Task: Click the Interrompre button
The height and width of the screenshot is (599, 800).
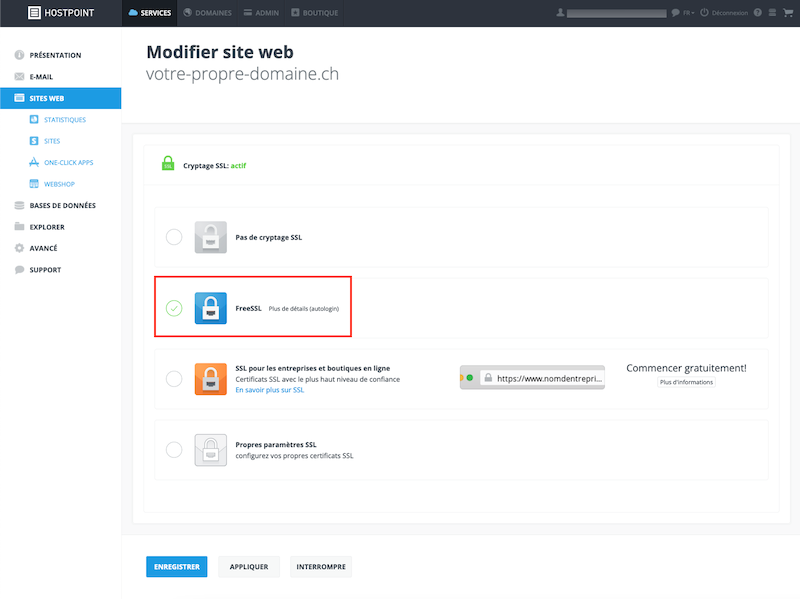Action: (x=321, y=567)
